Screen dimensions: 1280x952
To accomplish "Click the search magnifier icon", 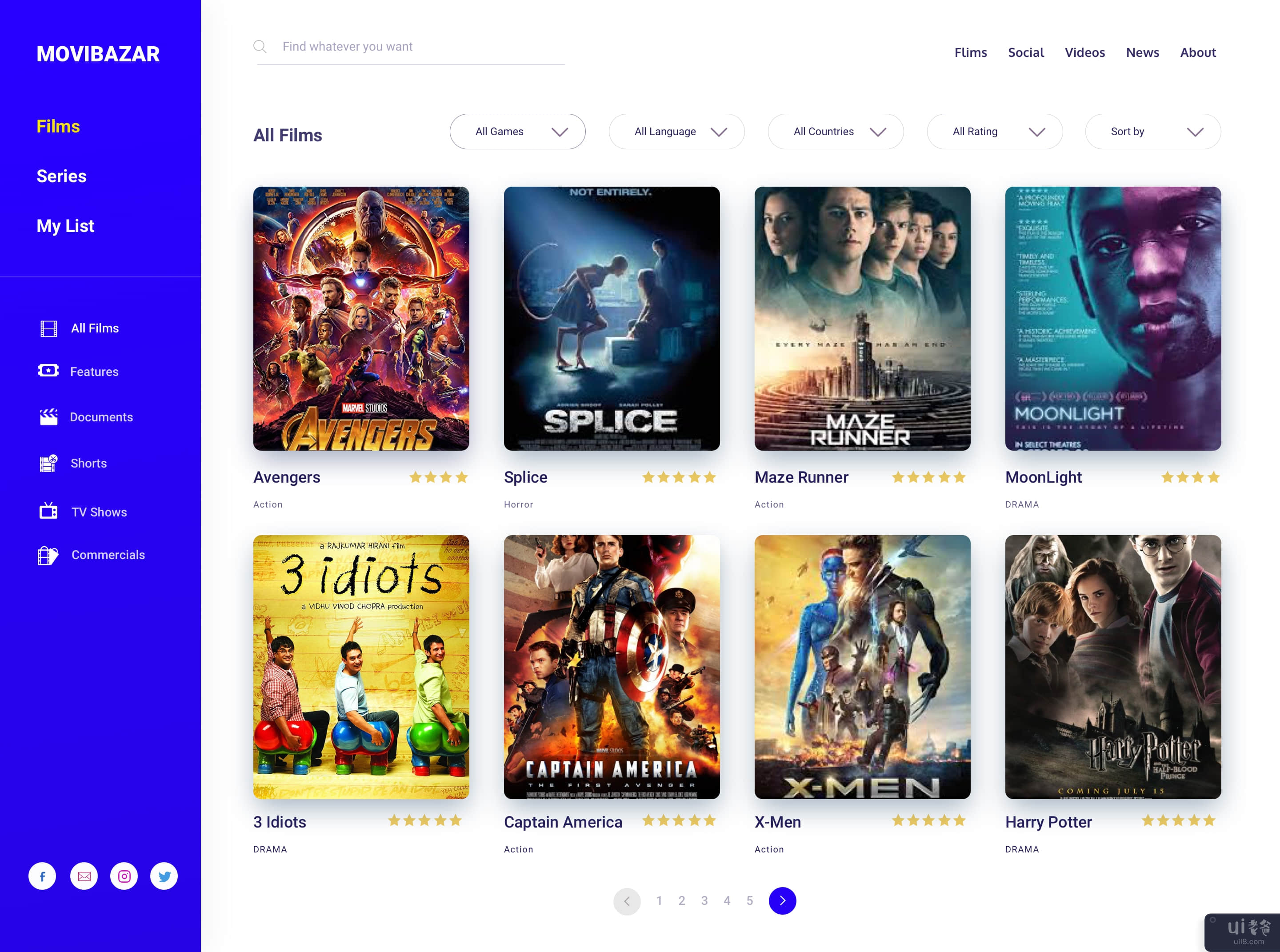I will tap(260, 47).
